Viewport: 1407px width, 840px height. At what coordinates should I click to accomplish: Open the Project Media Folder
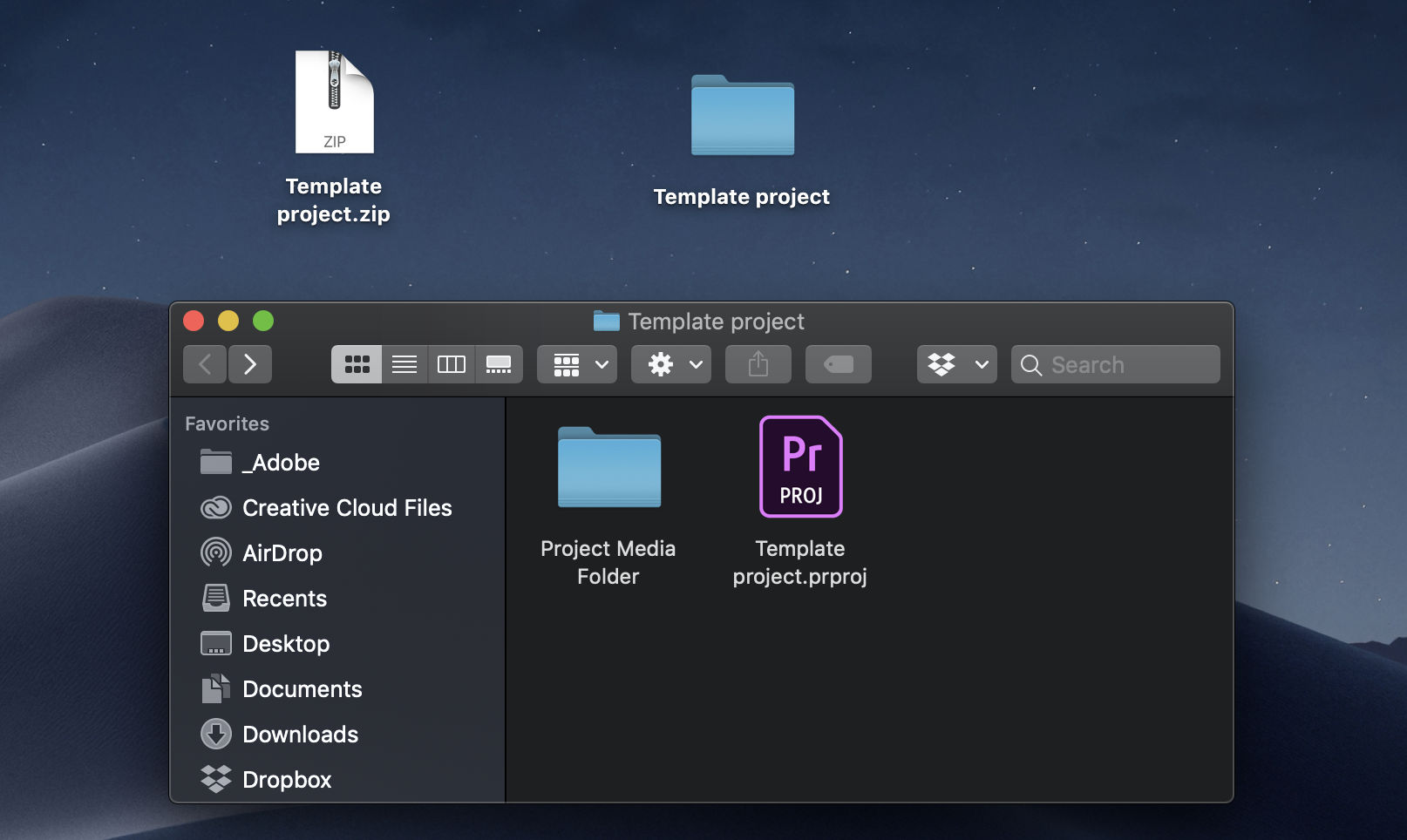point(608,468)
